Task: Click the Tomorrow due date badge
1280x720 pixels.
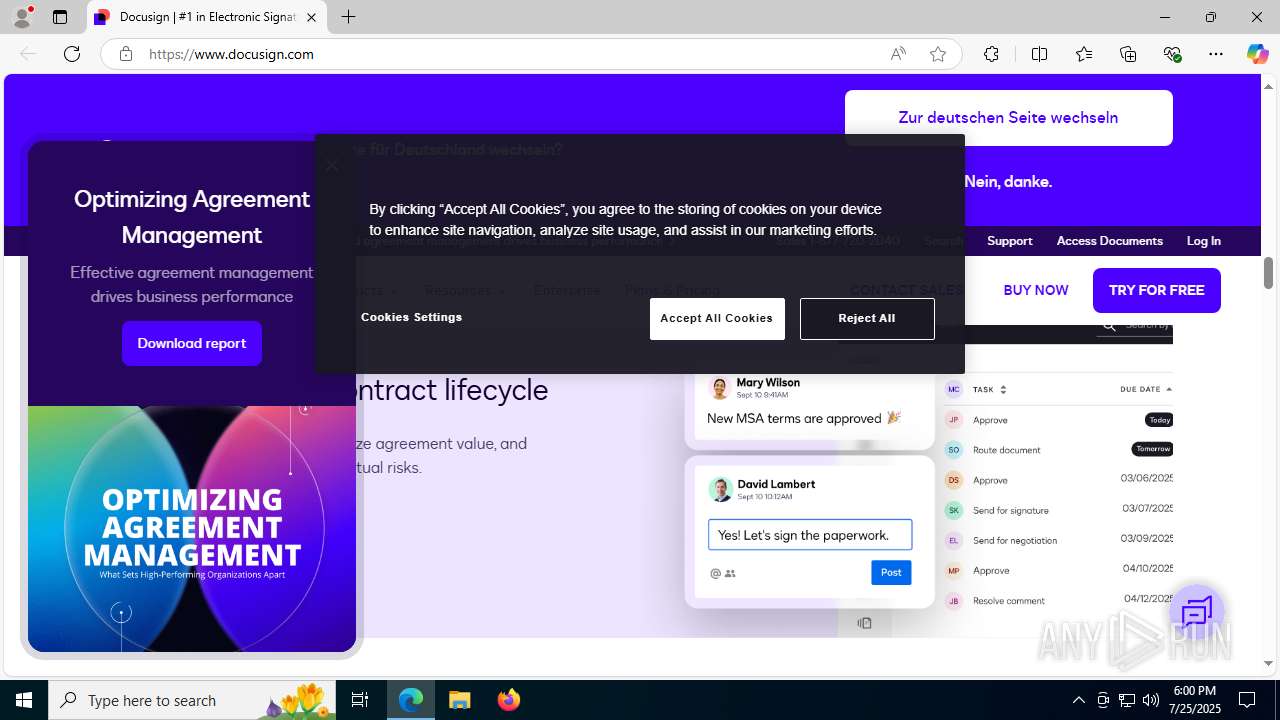Action: tap(1152, 449)
